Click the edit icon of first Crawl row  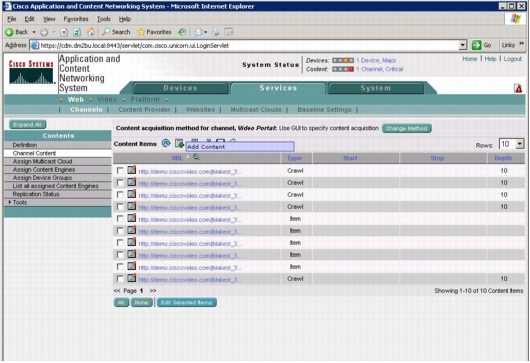131,170
